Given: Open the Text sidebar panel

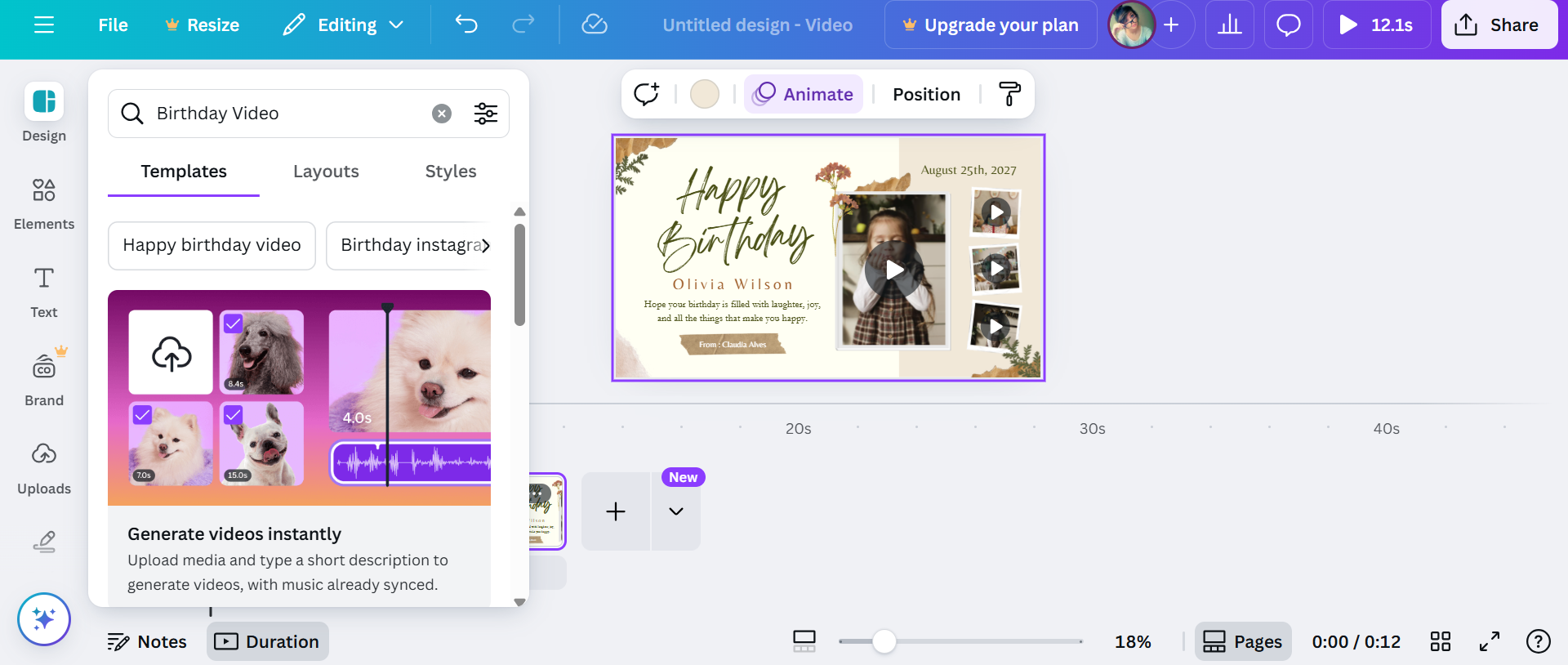Looking at the screenshot, I should coord(44,292).
